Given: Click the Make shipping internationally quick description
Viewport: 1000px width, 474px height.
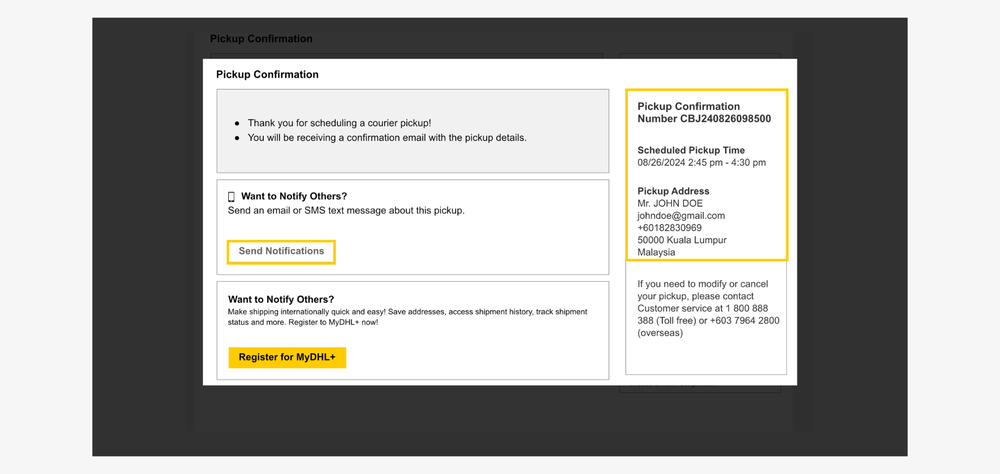Looking at the screenshot, I should tap(407, 316).
